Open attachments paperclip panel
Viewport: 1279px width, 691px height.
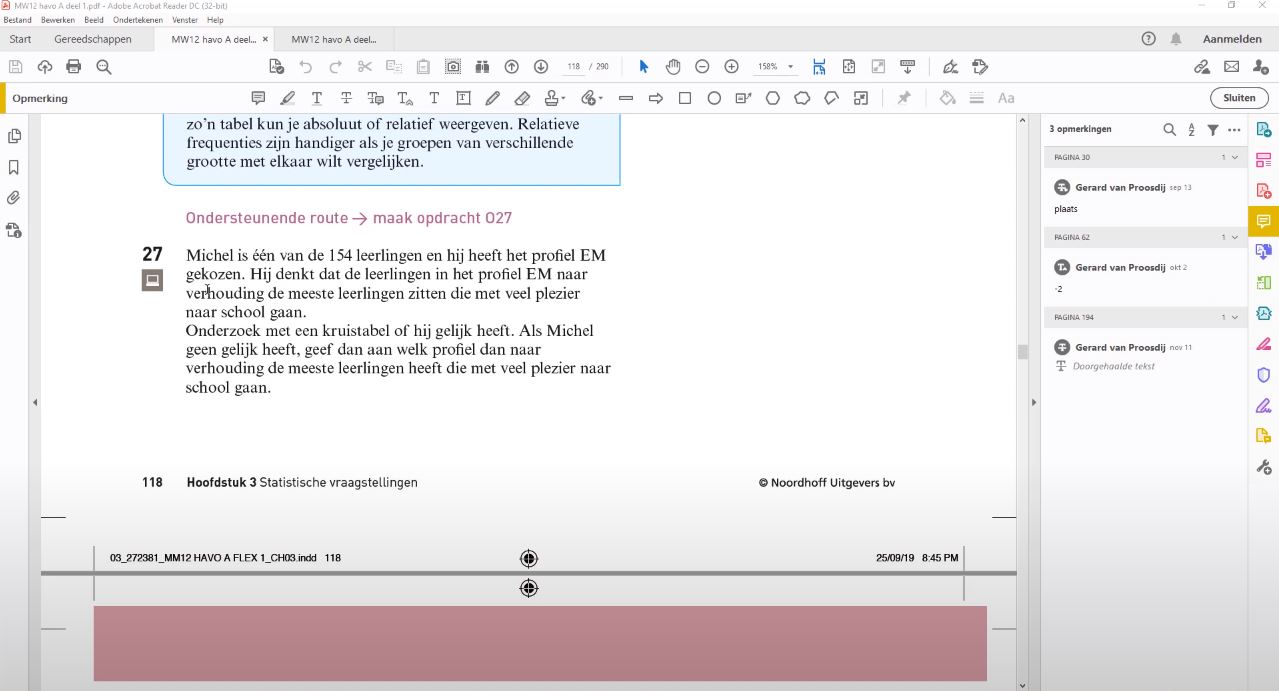pos(14,198)
